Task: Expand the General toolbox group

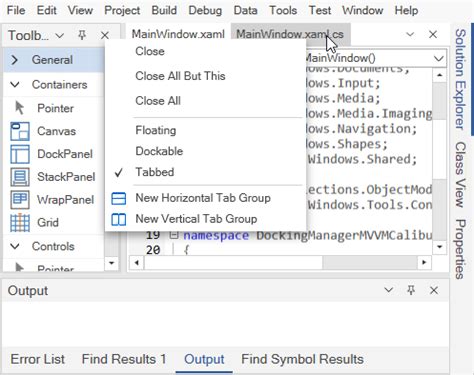Action: (14, 60)
